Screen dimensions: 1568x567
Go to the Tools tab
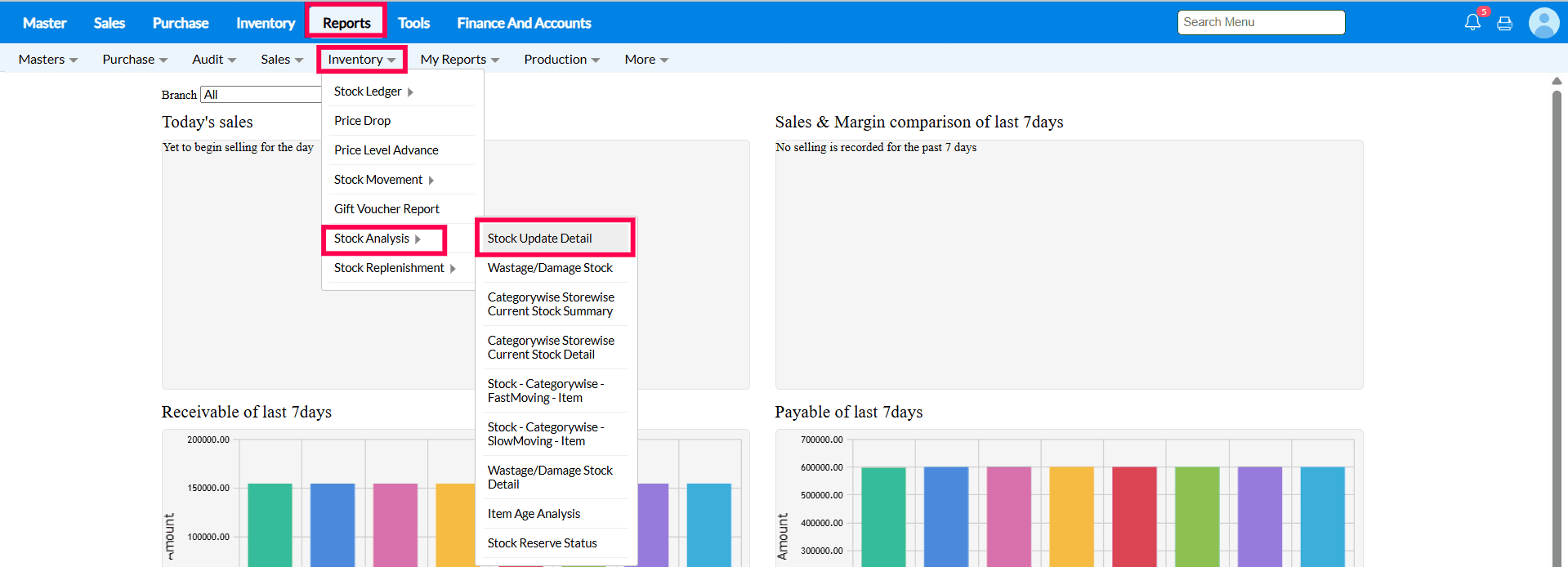[413, 23]
